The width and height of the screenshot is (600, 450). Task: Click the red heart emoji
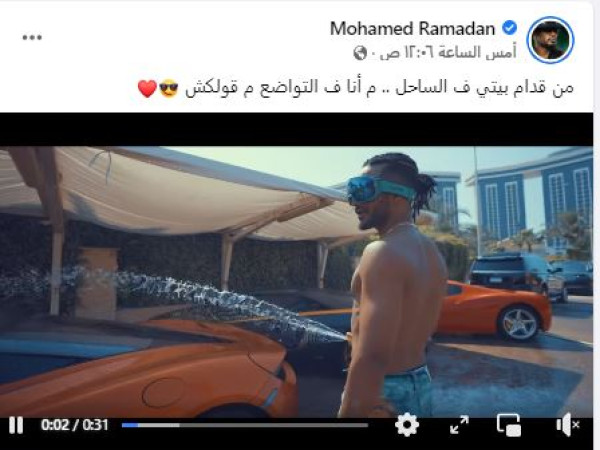147,89
